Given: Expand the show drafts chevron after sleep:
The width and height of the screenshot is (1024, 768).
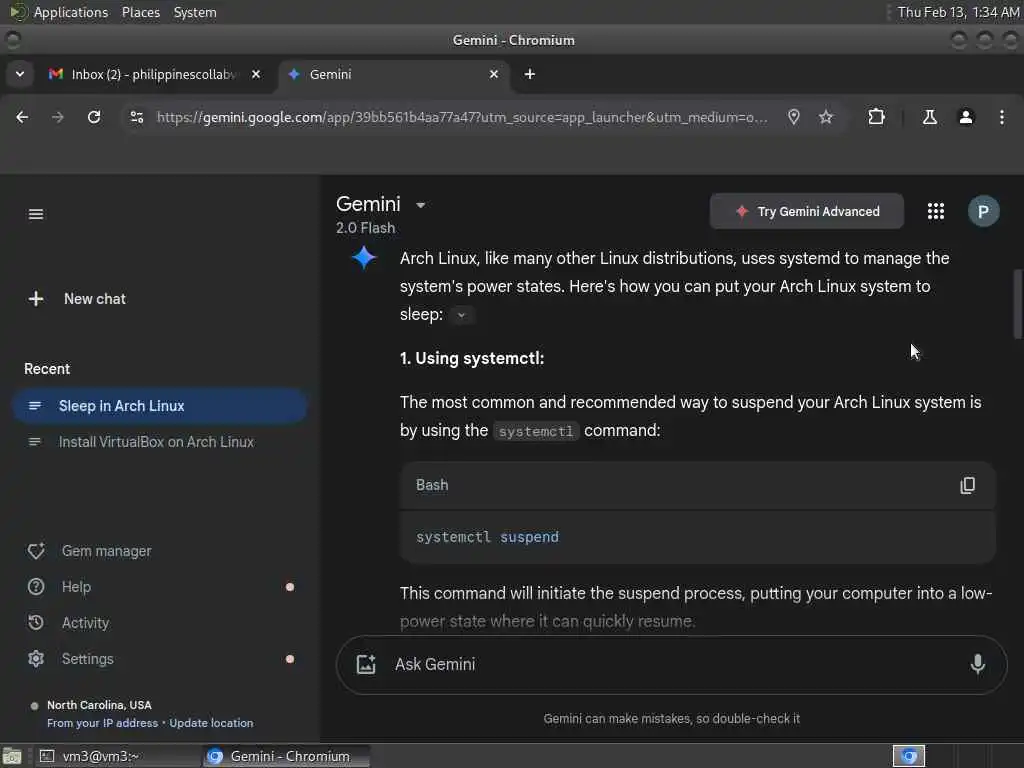Looking at the screenshot, I should click(461, 315).
